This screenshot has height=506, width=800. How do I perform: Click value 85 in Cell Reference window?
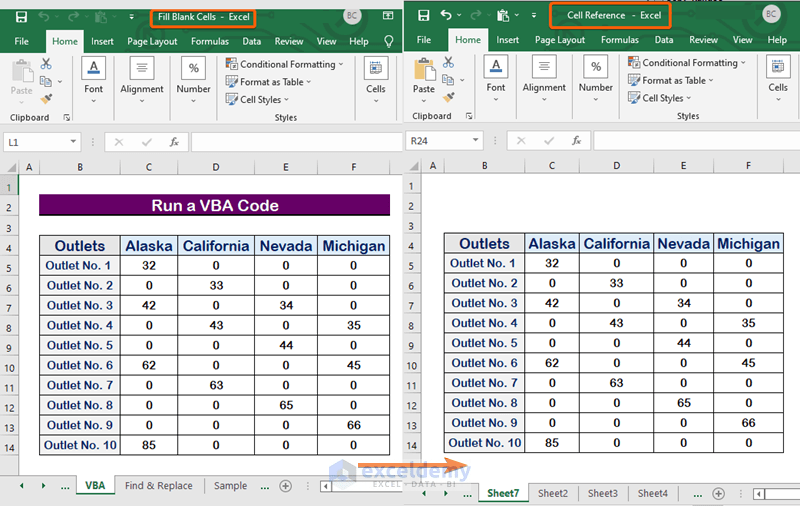[552, 443]
